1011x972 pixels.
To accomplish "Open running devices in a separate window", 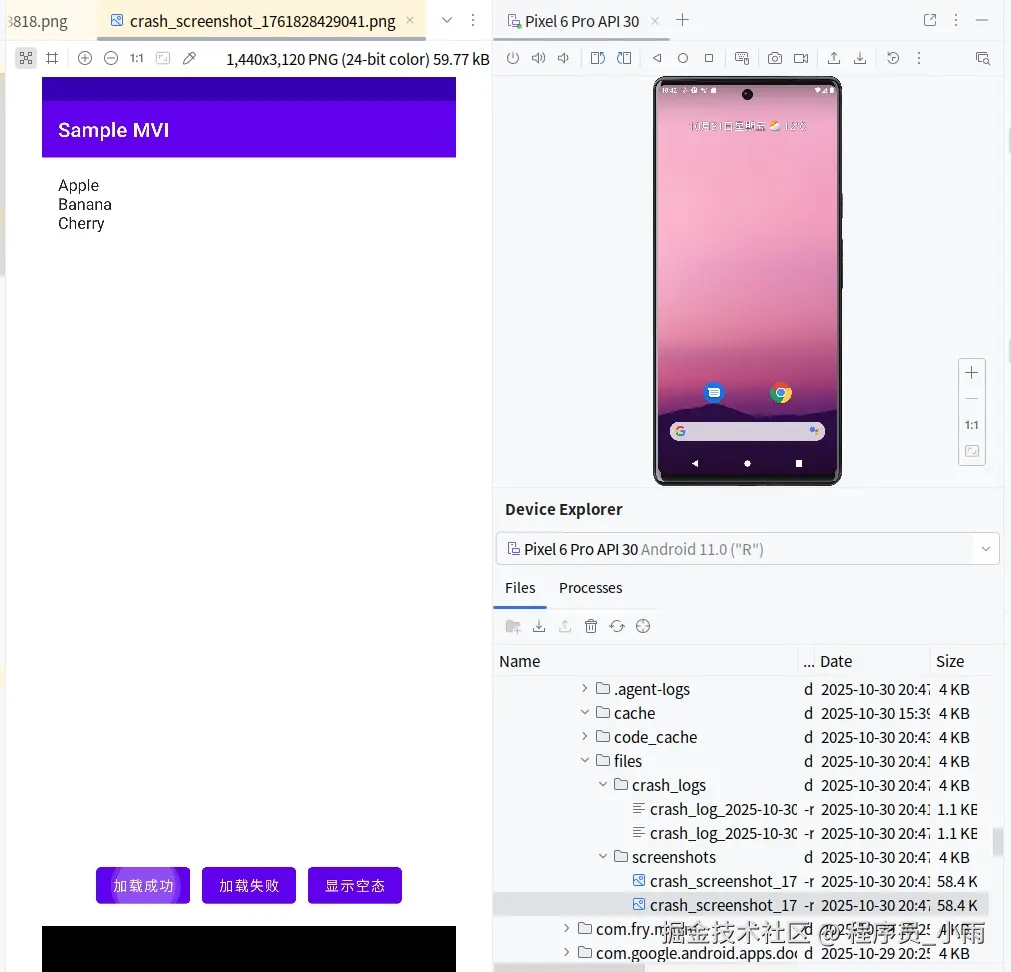I will click(x=930, y=21).
